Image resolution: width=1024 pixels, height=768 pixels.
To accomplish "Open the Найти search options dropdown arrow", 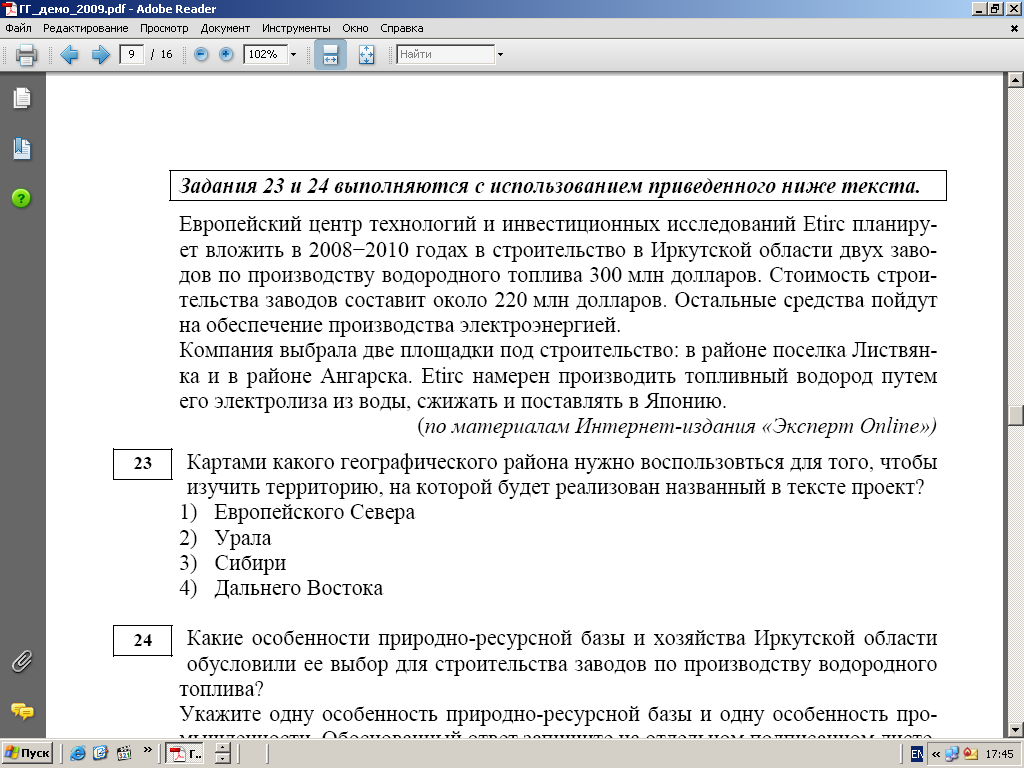I will point(500,54).
